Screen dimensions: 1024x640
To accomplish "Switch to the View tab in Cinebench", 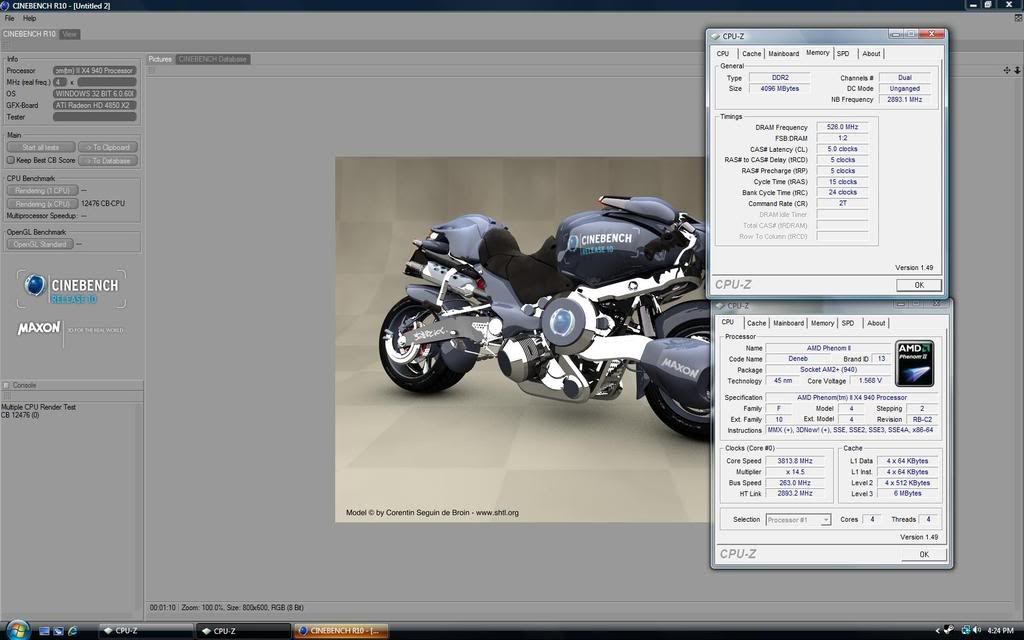I will pos(70,34).
